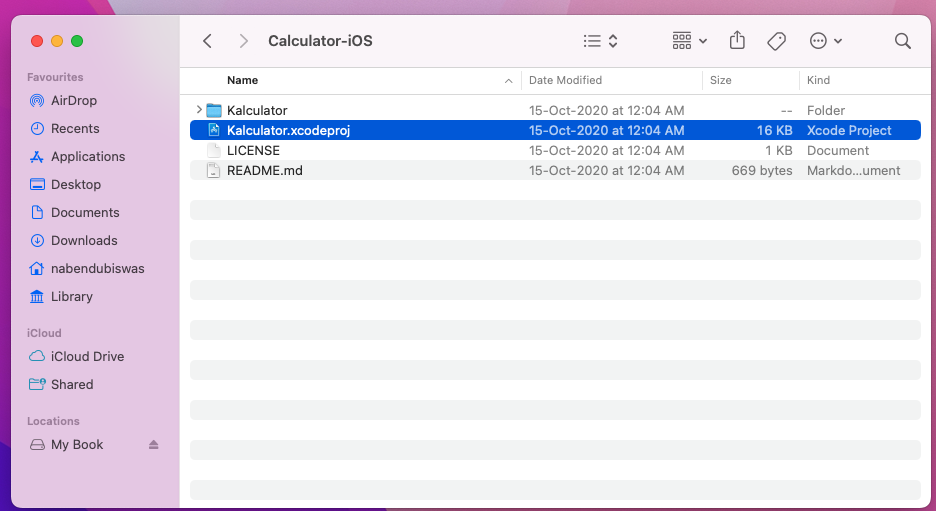Select the Kalculator.xcodeproj file name
The height and width of the screenshot is (511, 936).
point(288,130)
